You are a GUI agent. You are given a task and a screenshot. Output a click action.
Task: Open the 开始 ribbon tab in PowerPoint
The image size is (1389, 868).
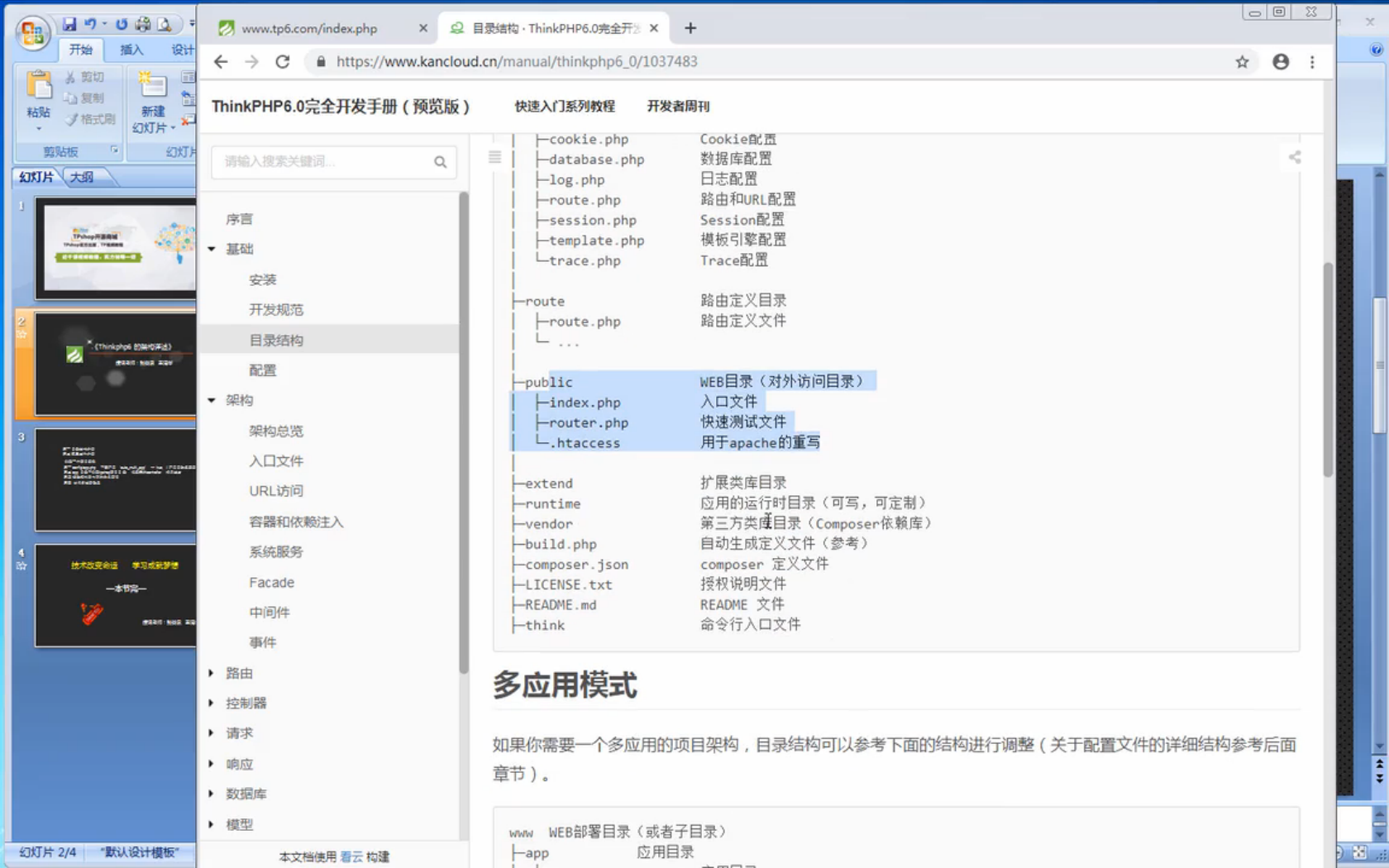coord(80,50)
